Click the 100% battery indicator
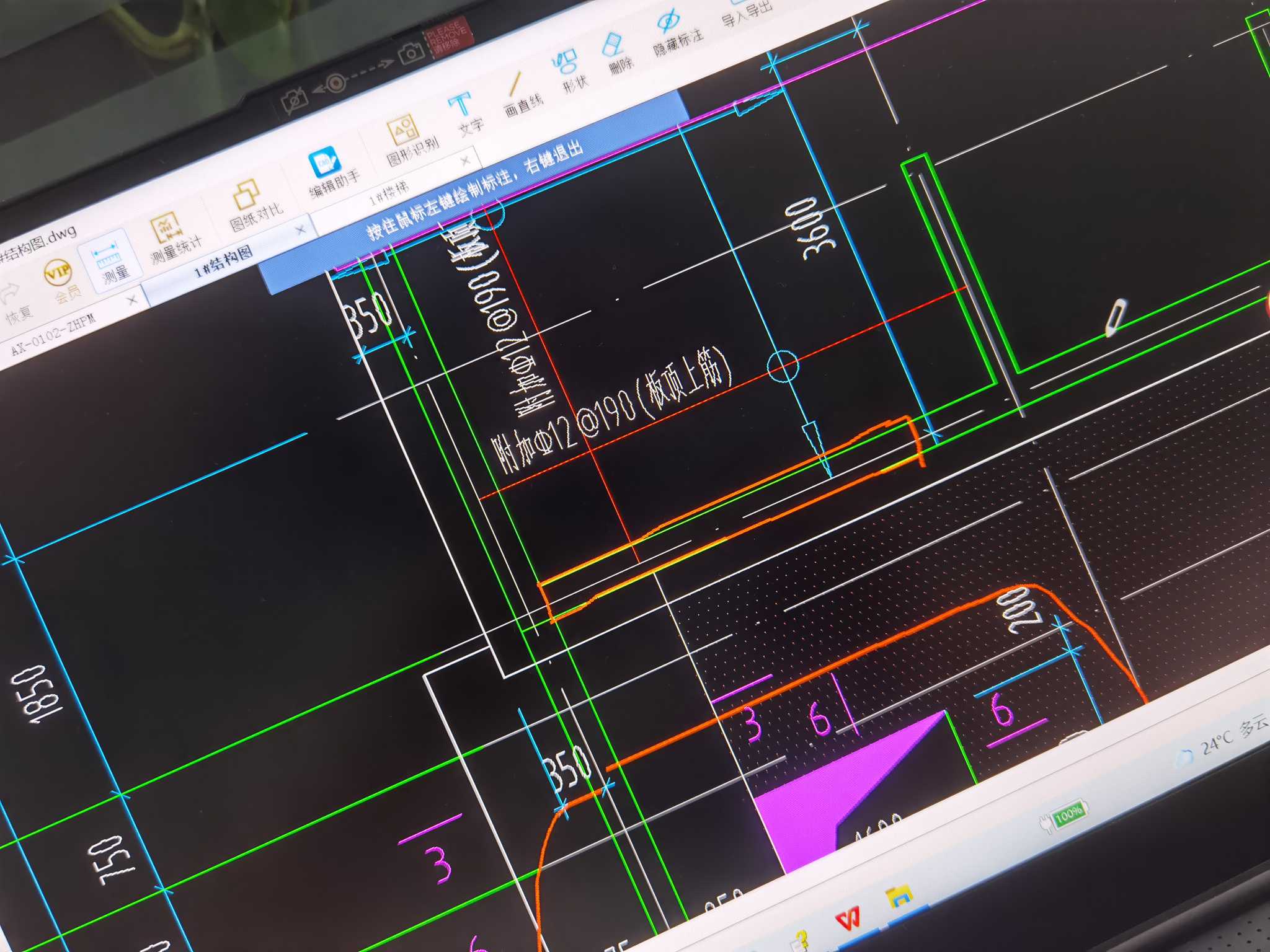Screen dimensions: 1270x952 tap(1064, 816)
